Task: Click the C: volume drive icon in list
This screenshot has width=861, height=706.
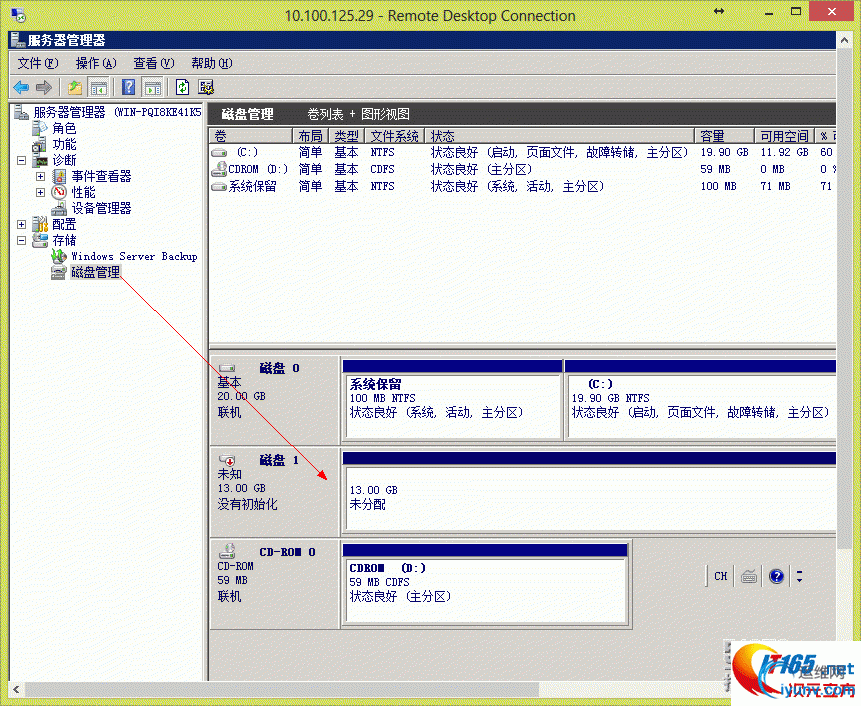Action: 219,152
